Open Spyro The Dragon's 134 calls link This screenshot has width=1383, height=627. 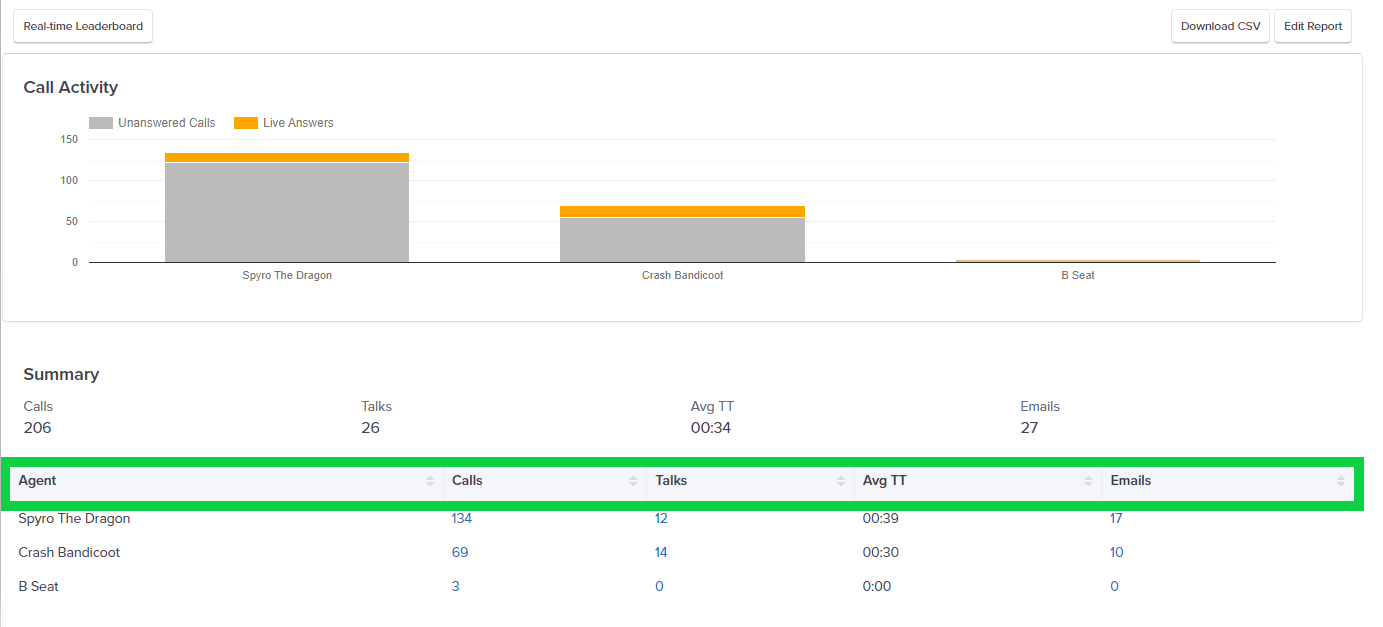[462, 518]
